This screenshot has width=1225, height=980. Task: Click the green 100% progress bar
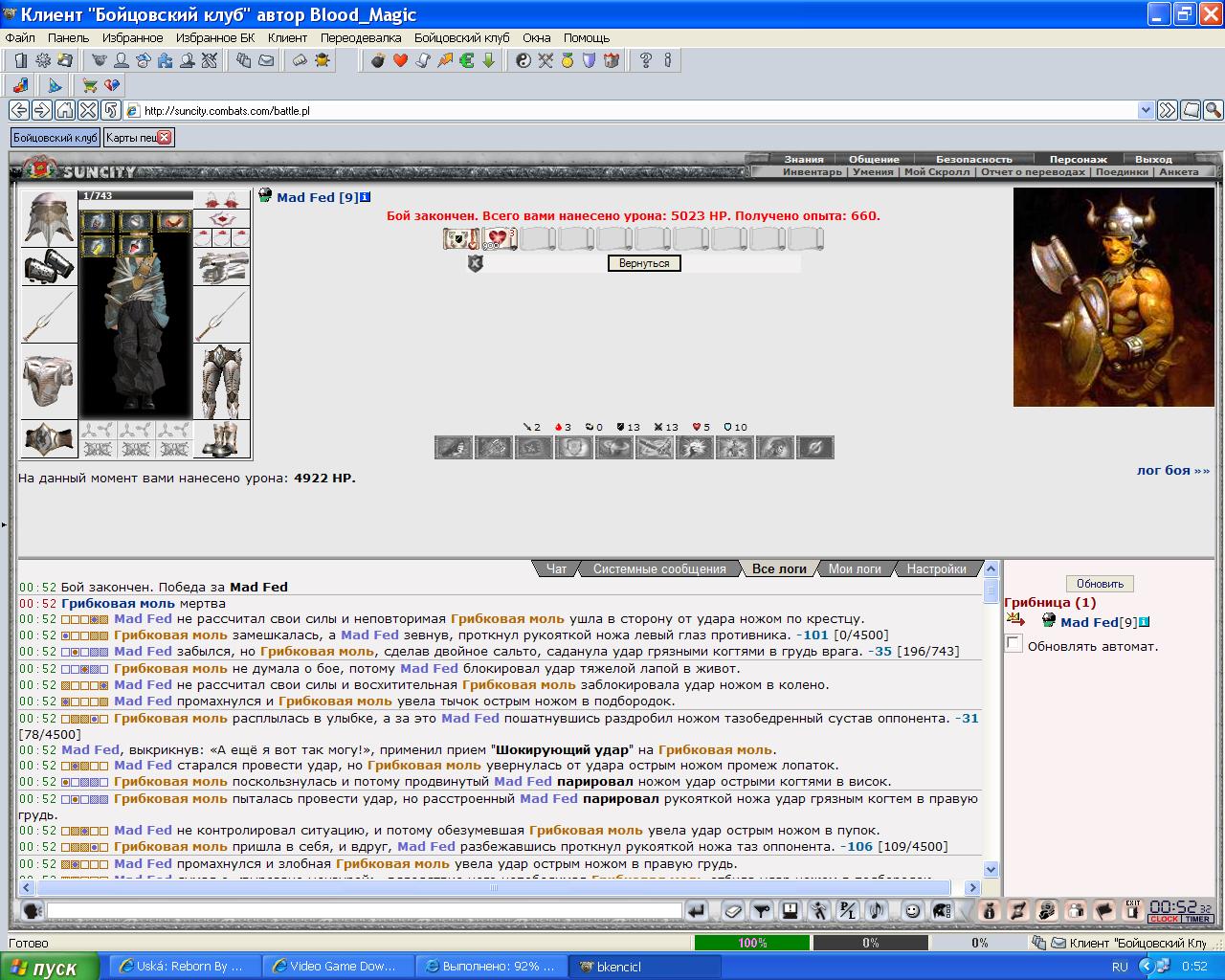click(752, 943)
